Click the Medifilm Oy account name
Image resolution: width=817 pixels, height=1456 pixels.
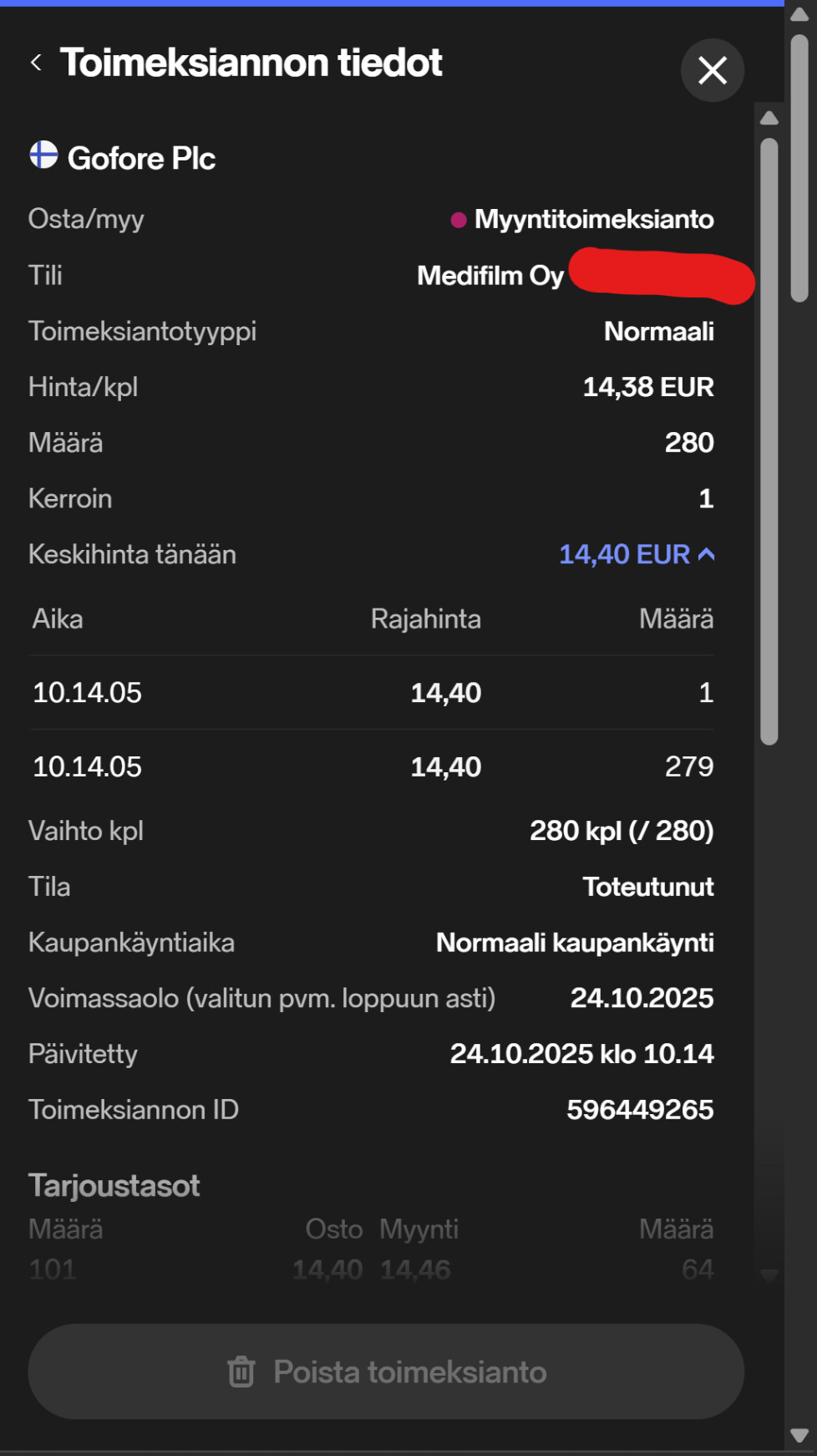[x=490, y=276]
